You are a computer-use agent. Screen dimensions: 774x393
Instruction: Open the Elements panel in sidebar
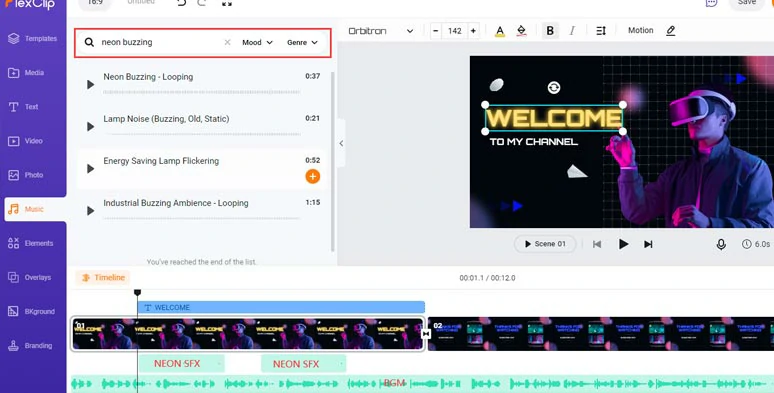pyautogui.click(x=33, y=243)
